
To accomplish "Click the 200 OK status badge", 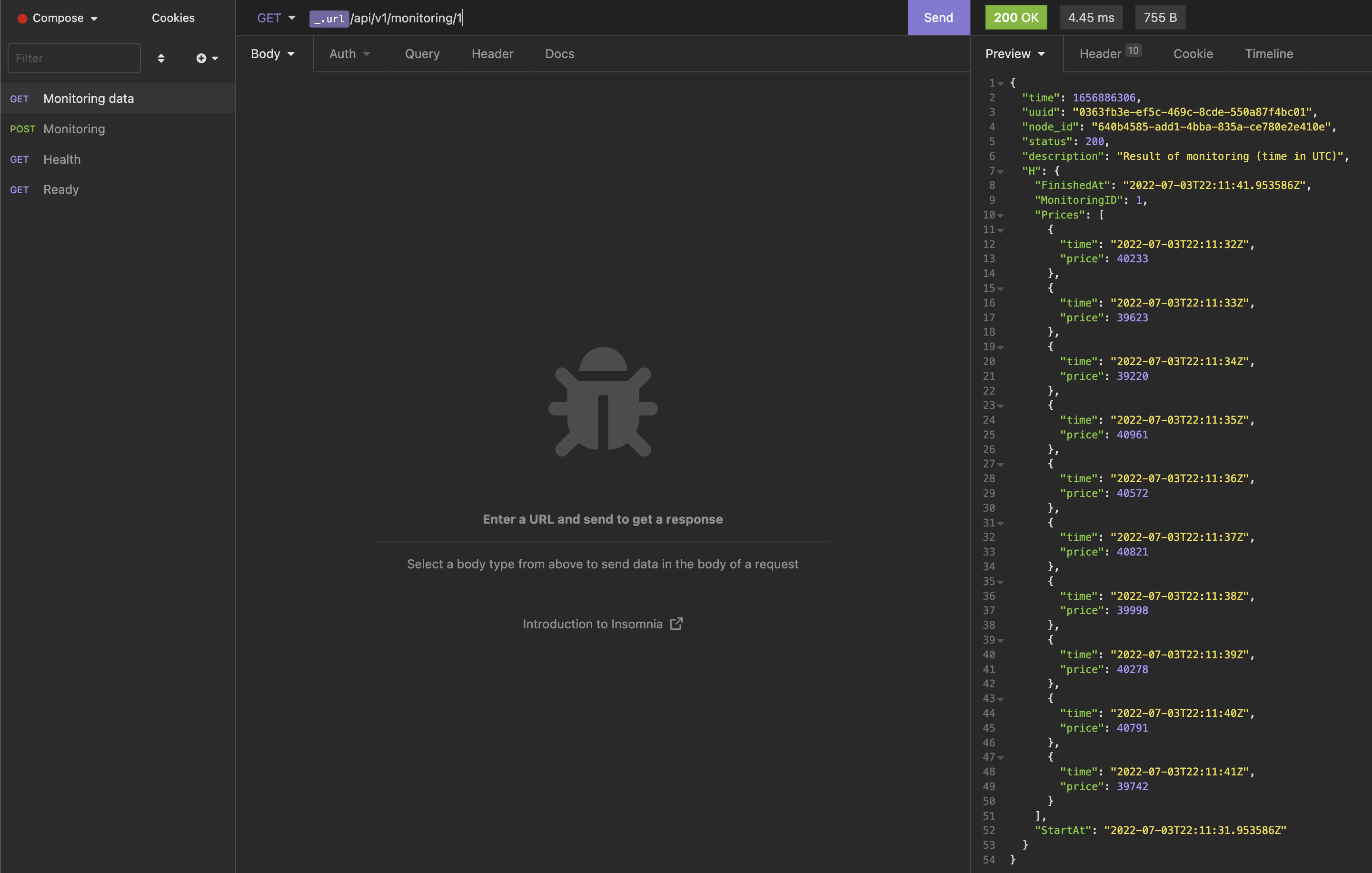I will (x=1016, y=18).
